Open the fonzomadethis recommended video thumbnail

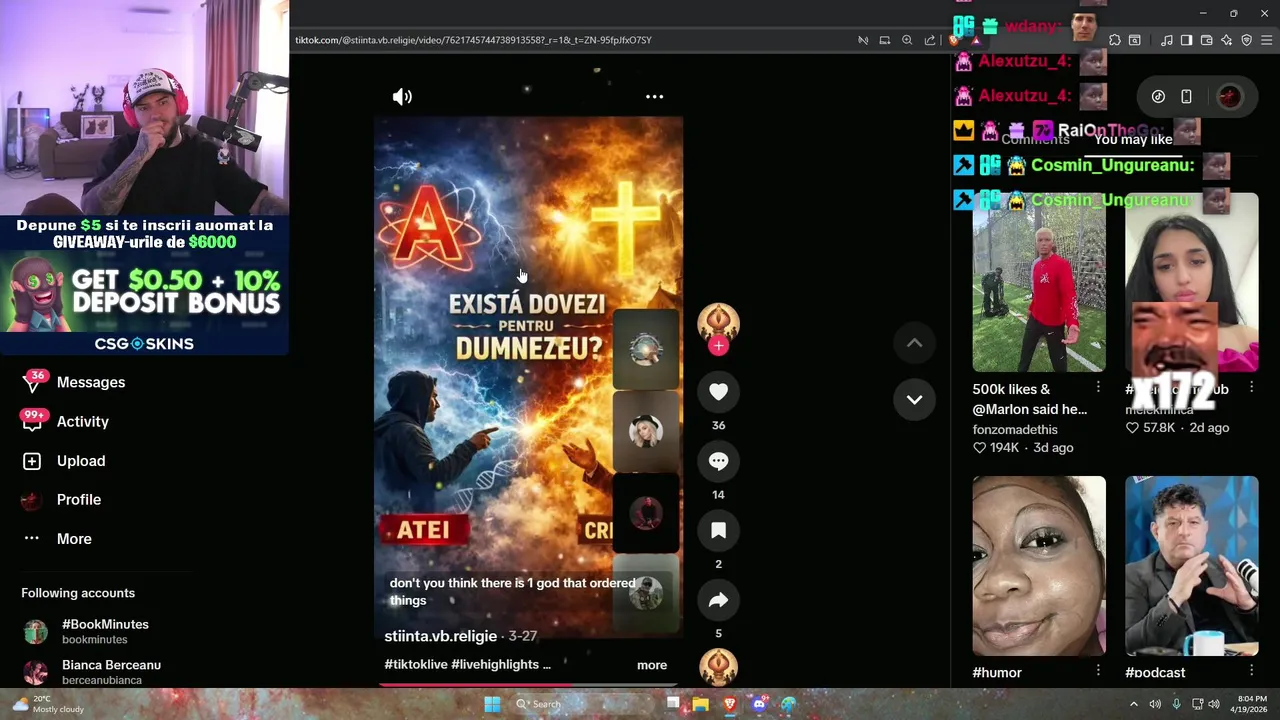[x=1039, y=282]
